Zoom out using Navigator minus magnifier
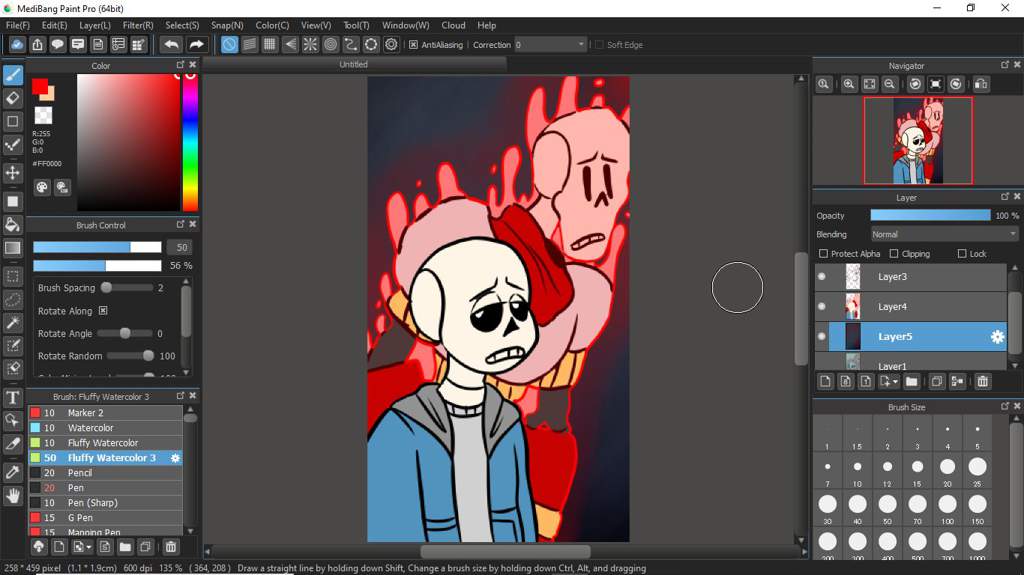This screenshot has width=1024, height=575. [x=889, y=84]
